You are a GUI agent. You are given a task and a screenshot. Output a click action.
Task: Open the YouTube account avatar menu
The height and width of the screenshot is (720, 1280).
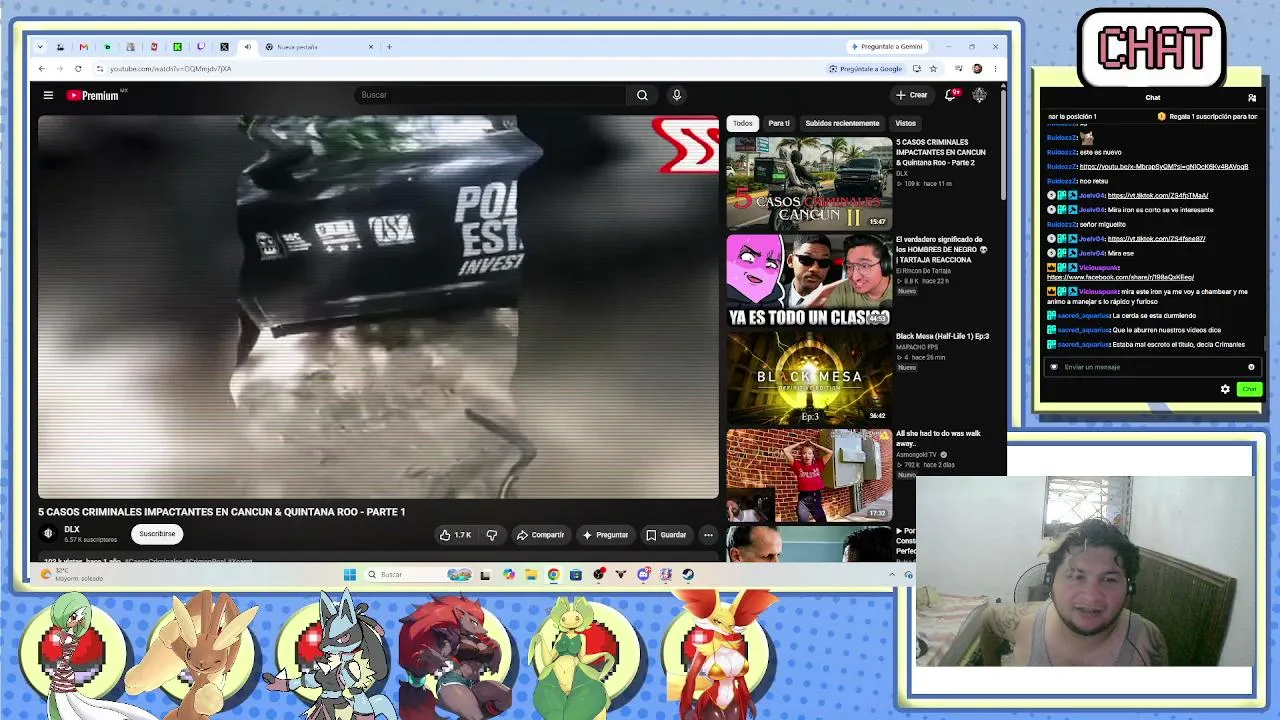pos(979,95)
